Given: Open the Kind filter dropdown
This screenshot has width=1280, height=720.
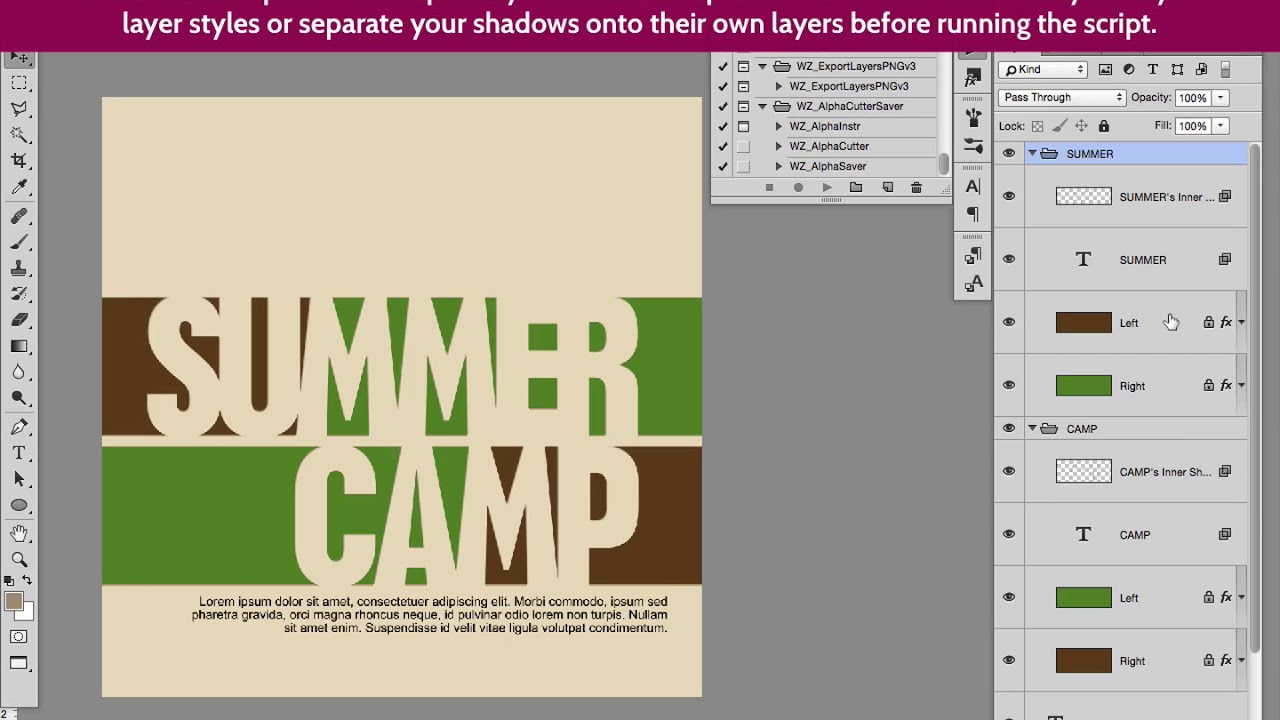Looking at the screenshot, I should point(1044,69).
